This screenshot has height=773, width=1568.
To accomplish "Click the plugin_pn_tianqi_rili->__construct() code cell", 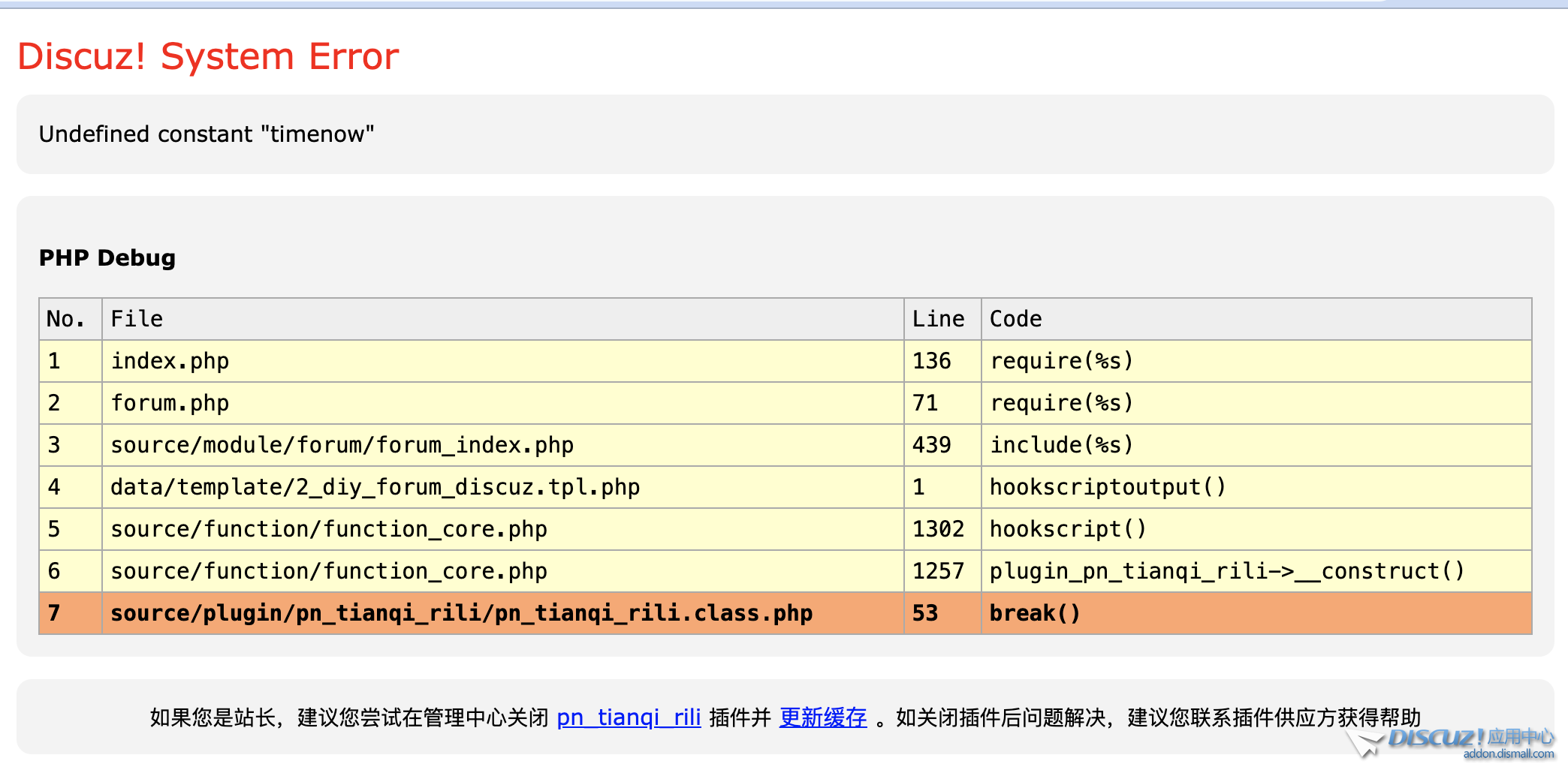I will coord(1226,571).
